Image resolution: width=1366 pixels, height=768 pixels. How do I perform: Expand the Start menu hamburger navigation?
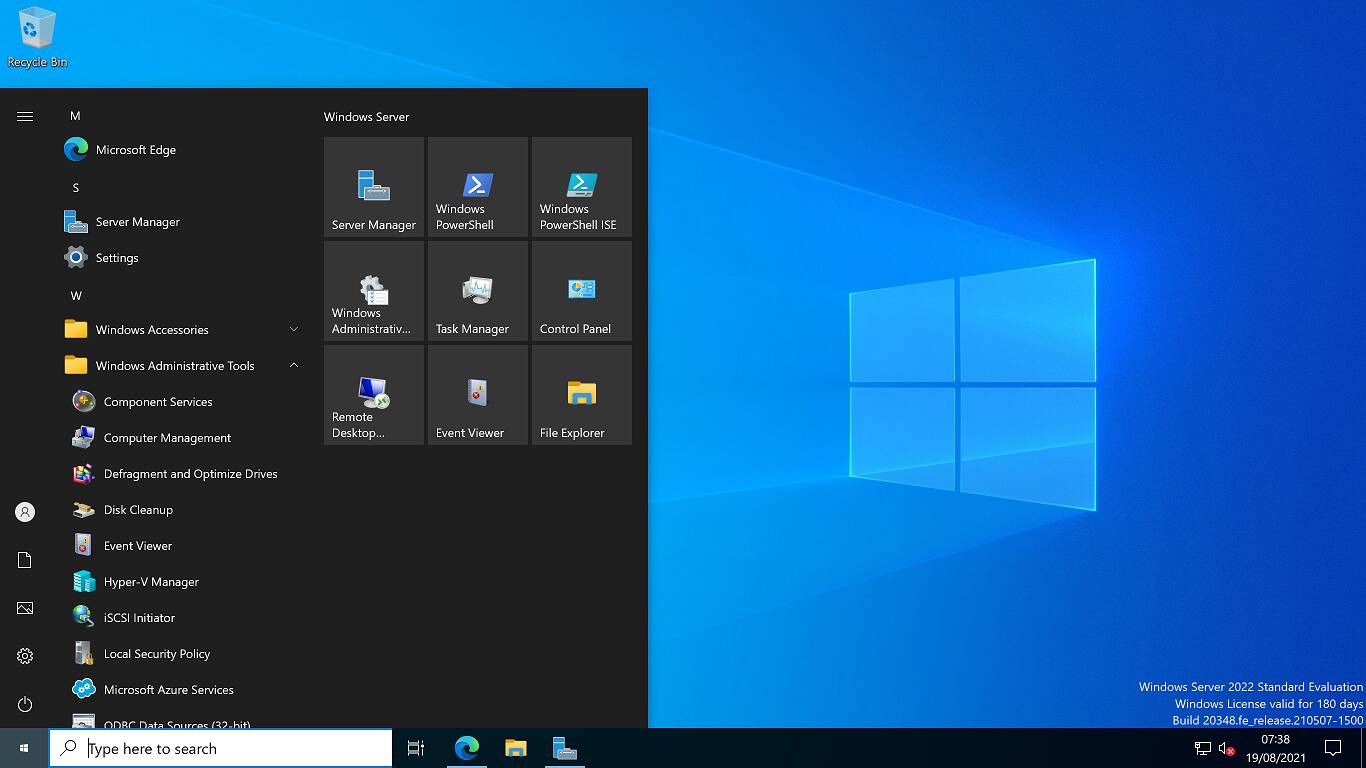point(25,116)
